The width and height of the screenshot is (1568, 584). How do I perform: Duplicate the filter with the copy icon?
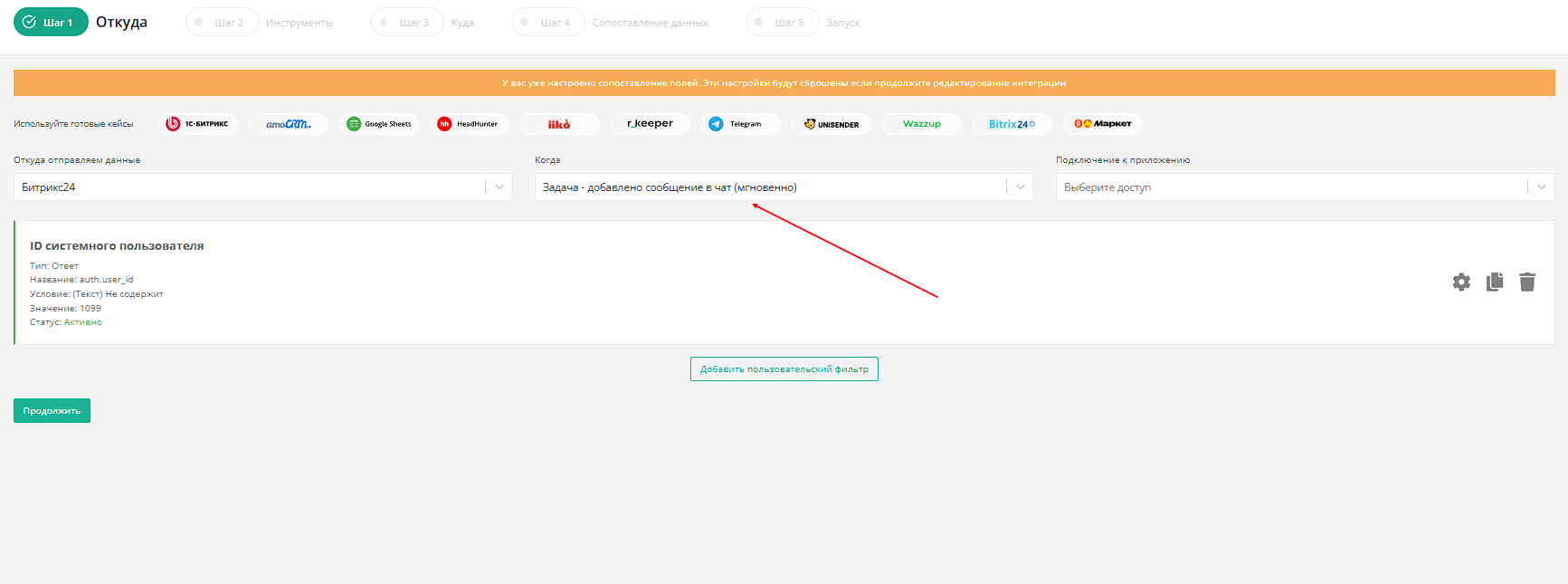click(x=1495, y=282)
